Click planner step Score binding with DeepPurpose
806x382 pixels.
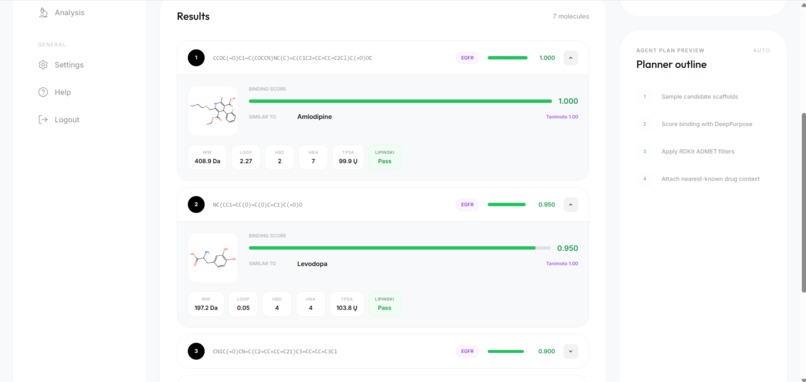tap(706, 124)
